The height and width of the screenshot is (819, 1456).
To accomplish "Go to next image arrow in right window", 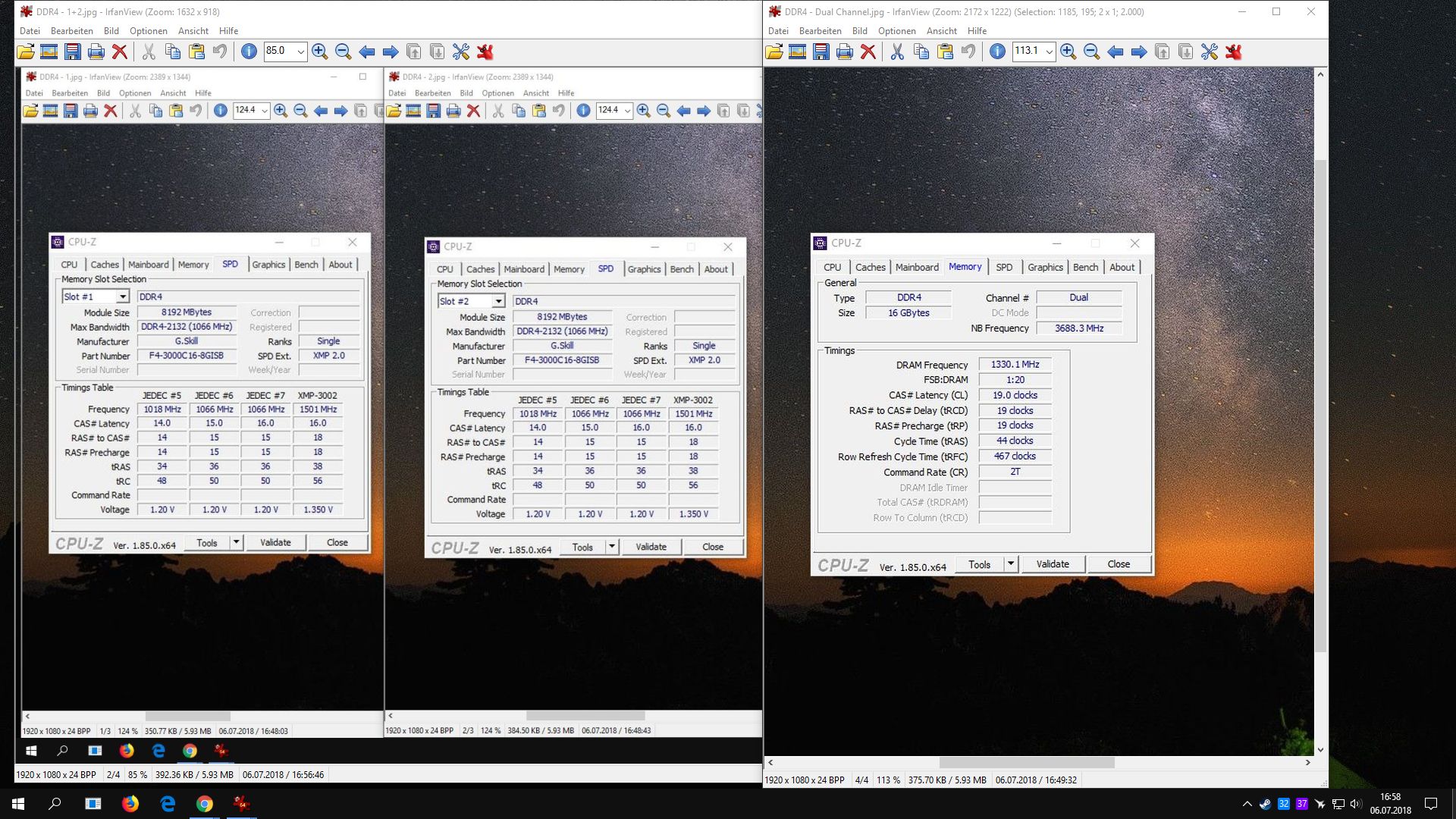I will [1138, 52].
